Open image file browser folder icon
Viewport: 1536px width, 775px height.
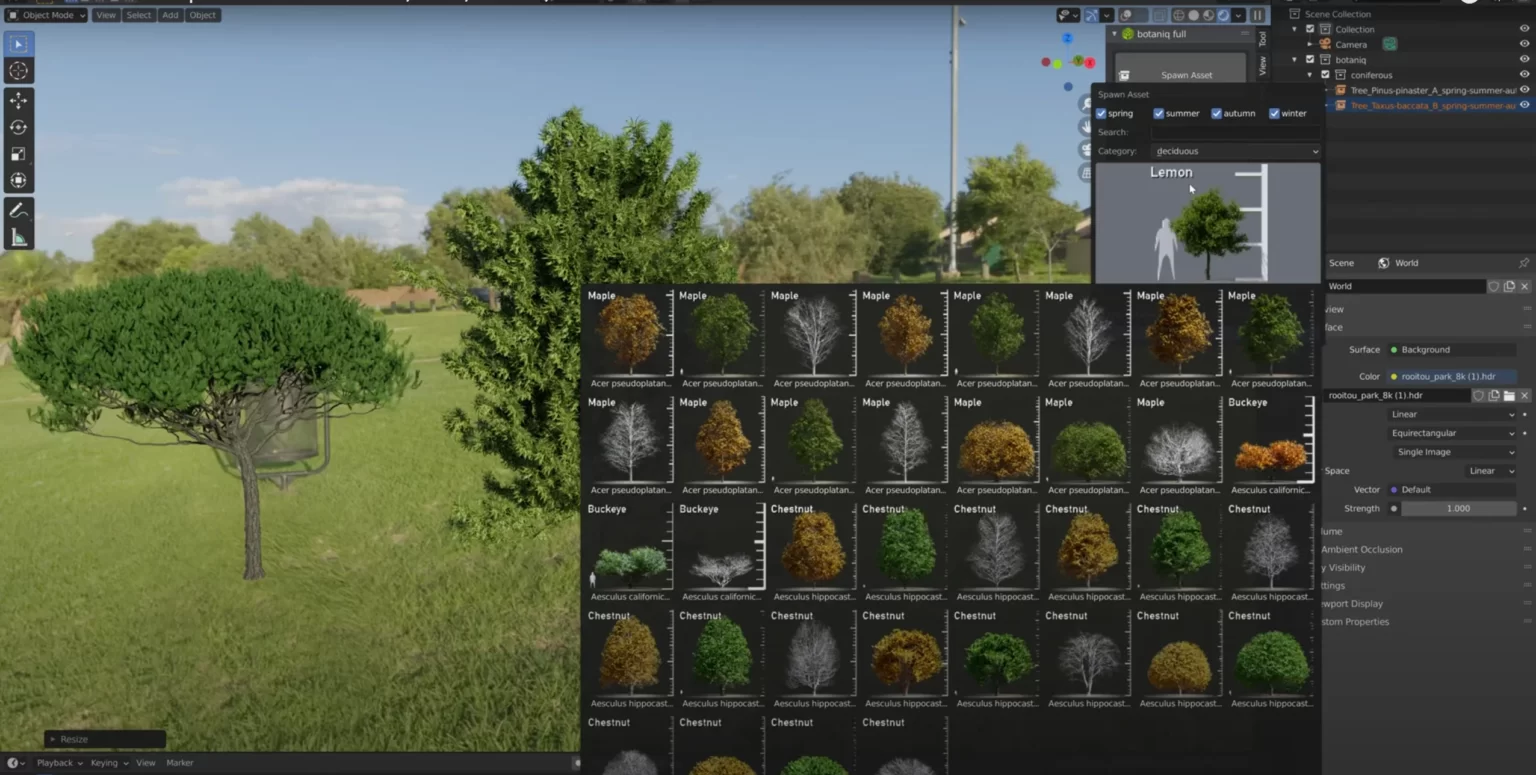coord(1509,395)
